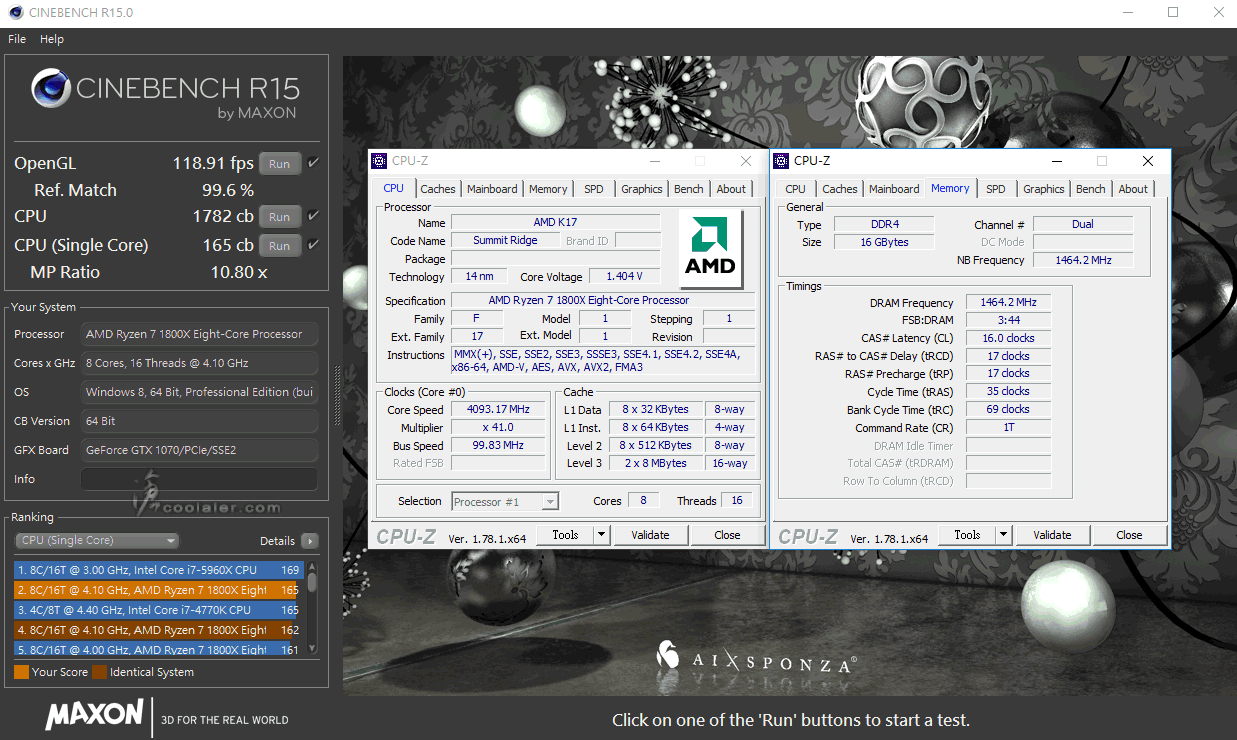
Task: Select ranking row 4 scoring 162
Action: (x=159, y=630)
